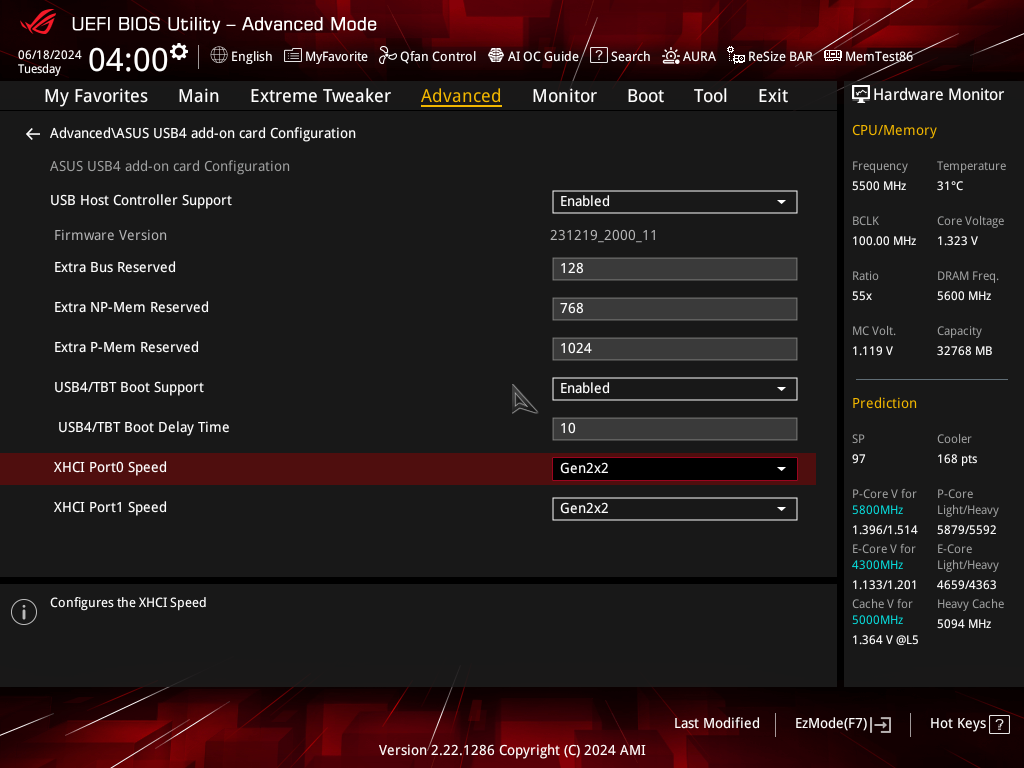Click the info icon beside the help text

pyautogui.click(x=23, y=611)
